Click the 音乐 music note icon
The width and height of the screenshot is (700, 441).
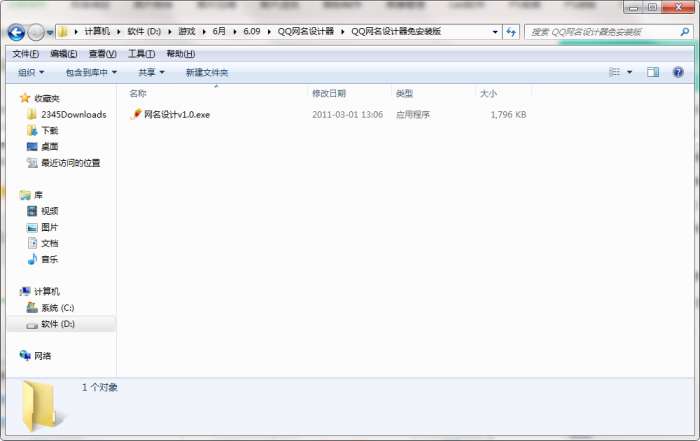coord(32,259)
